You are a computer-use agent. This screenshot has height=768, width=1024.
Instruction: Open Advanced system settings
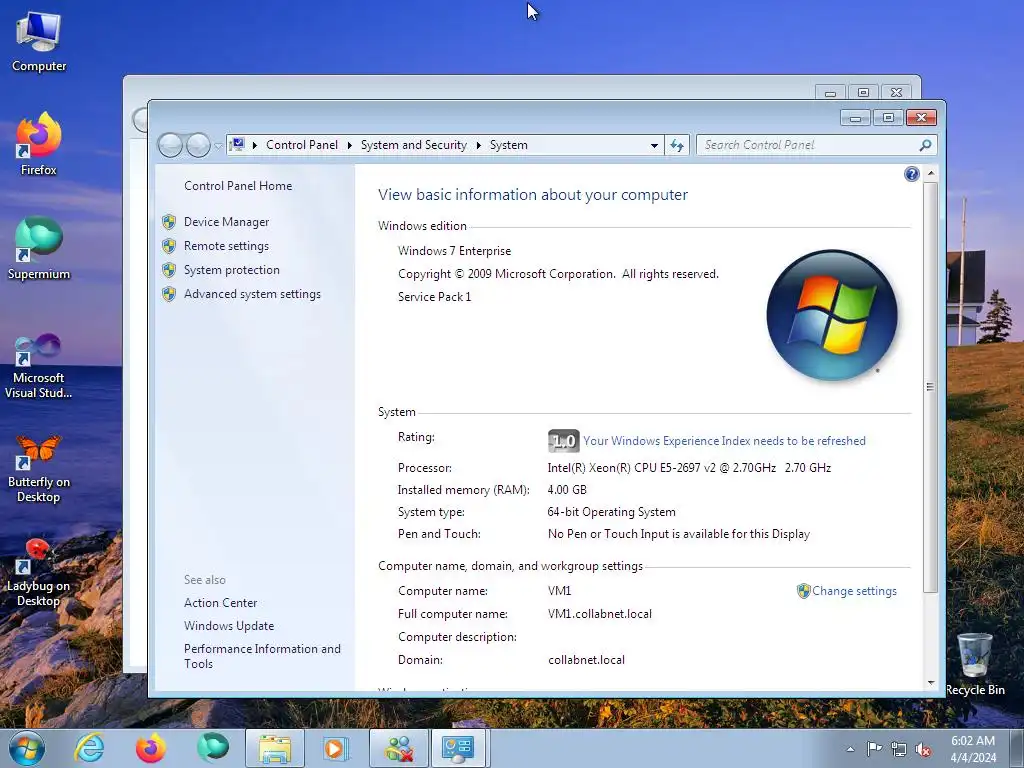[252, 295]
